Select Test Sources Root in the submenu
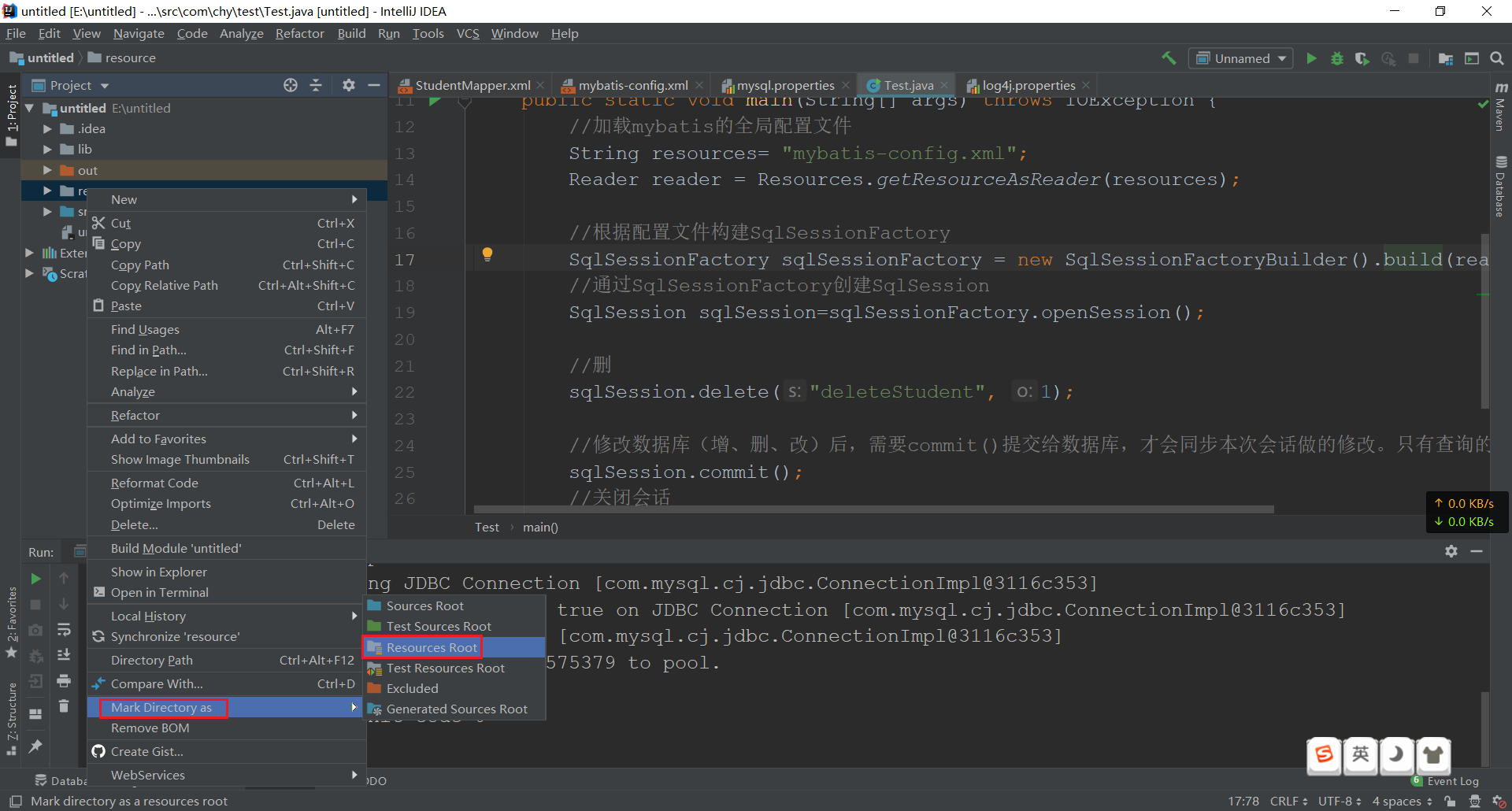 pyautogui.click(x=454, y=626)
